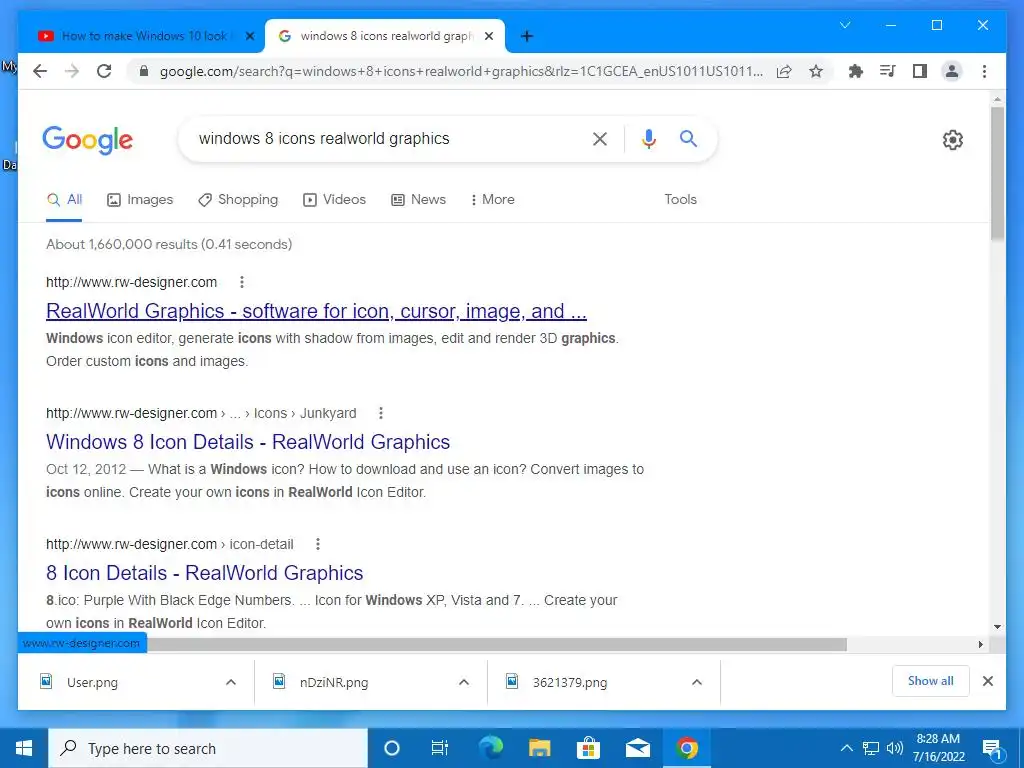The image size is (1024, 768).
Task: Click Show all downloads
Action: pyautogui.click(x=931, y=681)
